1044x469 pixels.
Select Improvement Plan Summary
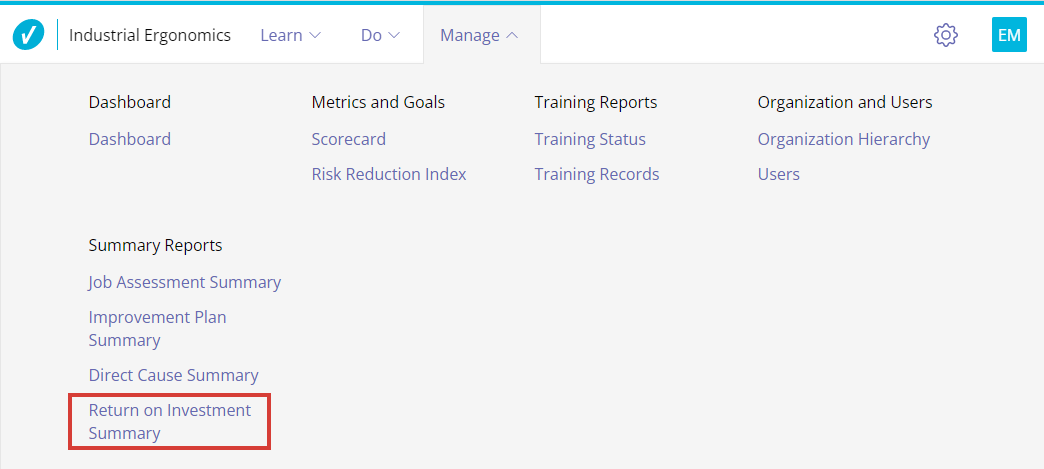157,329
